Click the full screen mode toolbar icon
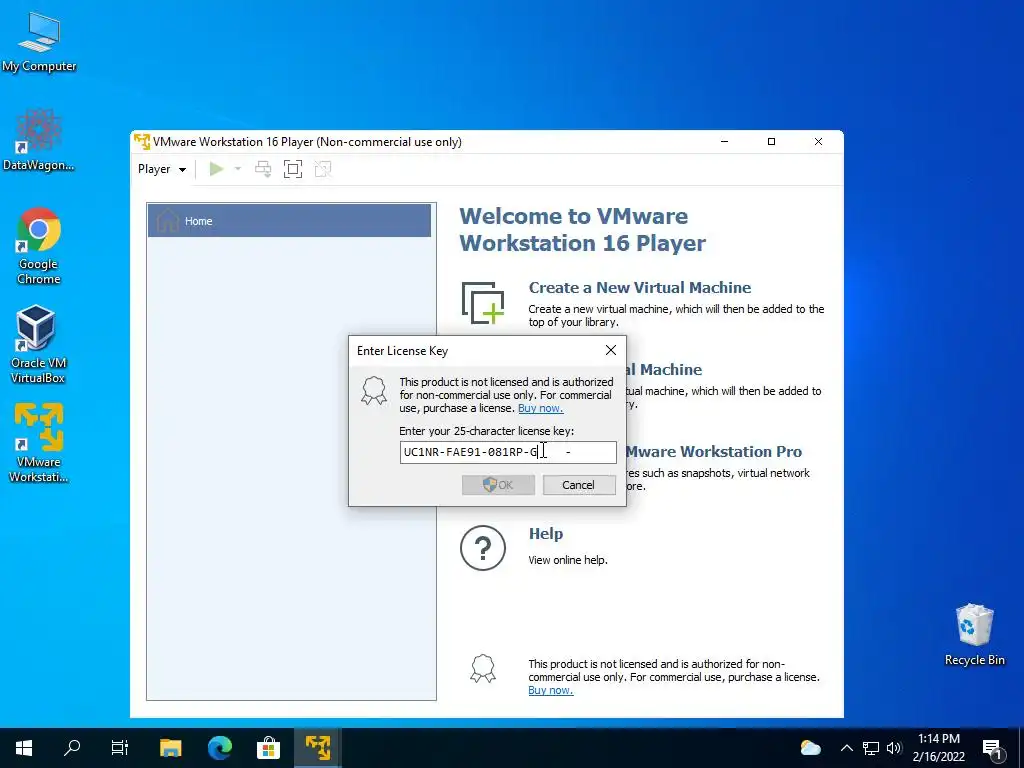The image size is (1024, 768). point(293,169)
